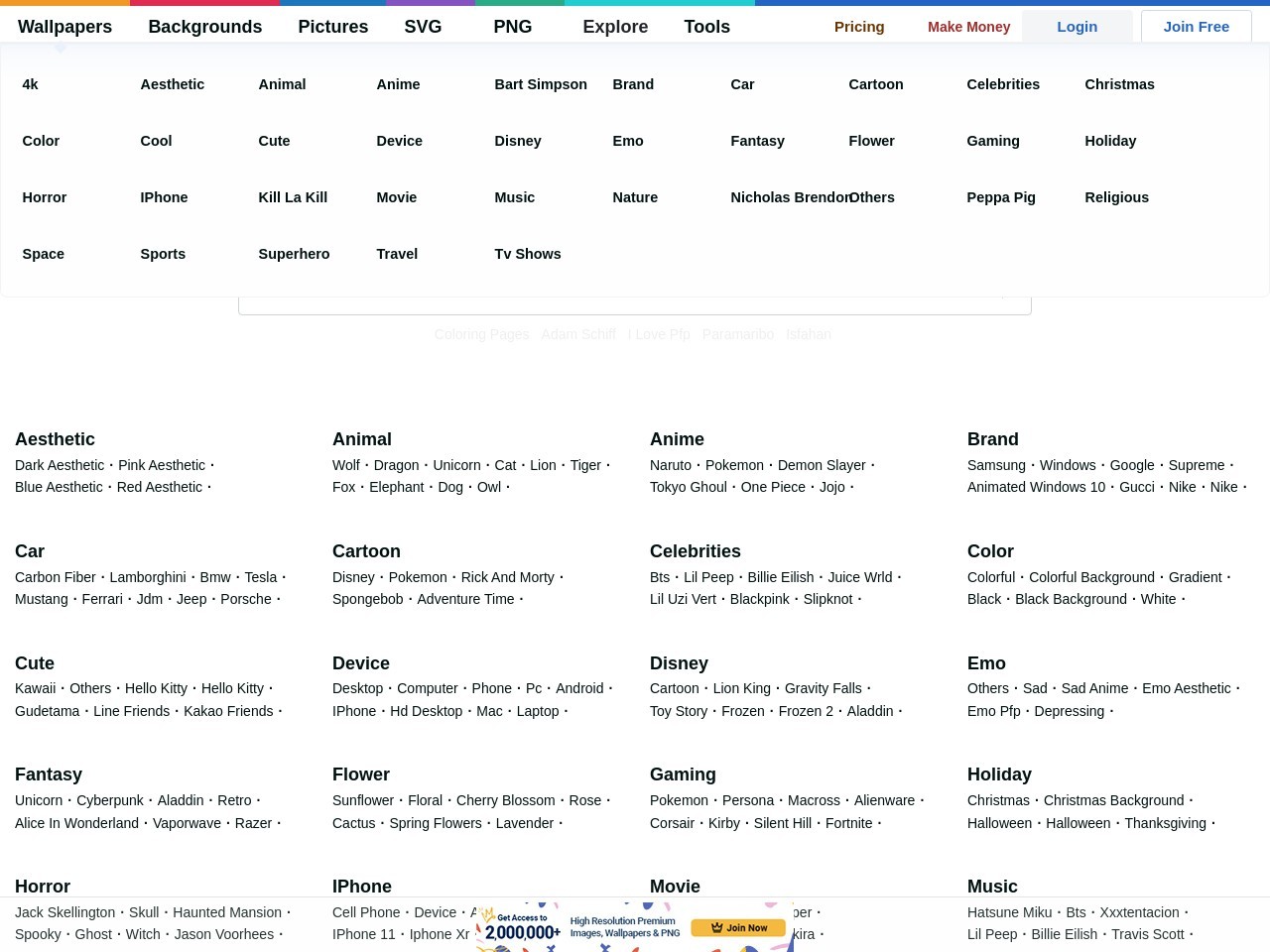The height and width of the screenshot is (952, 1270).
Task: Select Travel in the dropdown menu
Action: pos(397,254)
